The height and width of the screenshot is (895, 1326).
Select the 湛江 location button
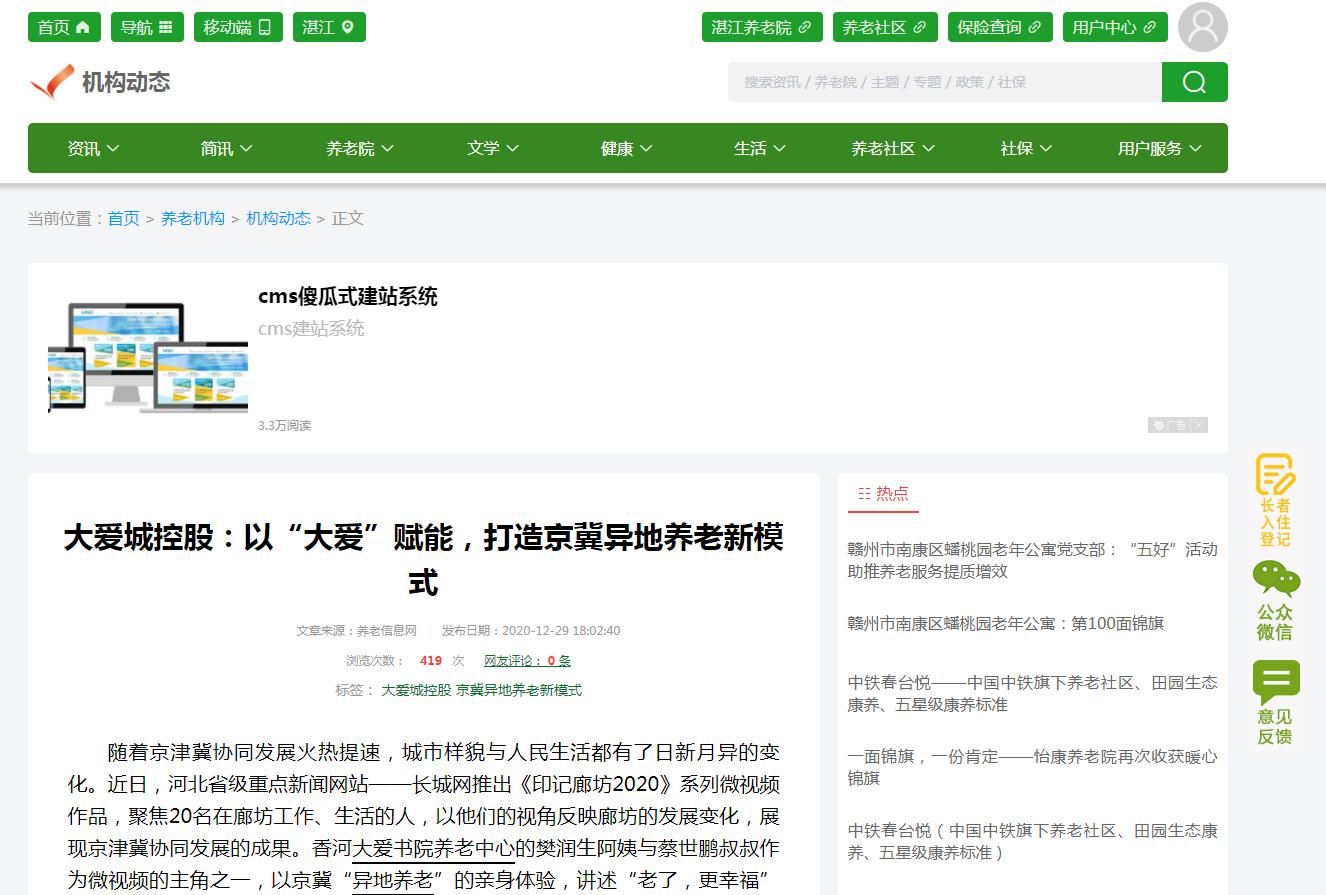click(329, 27)
